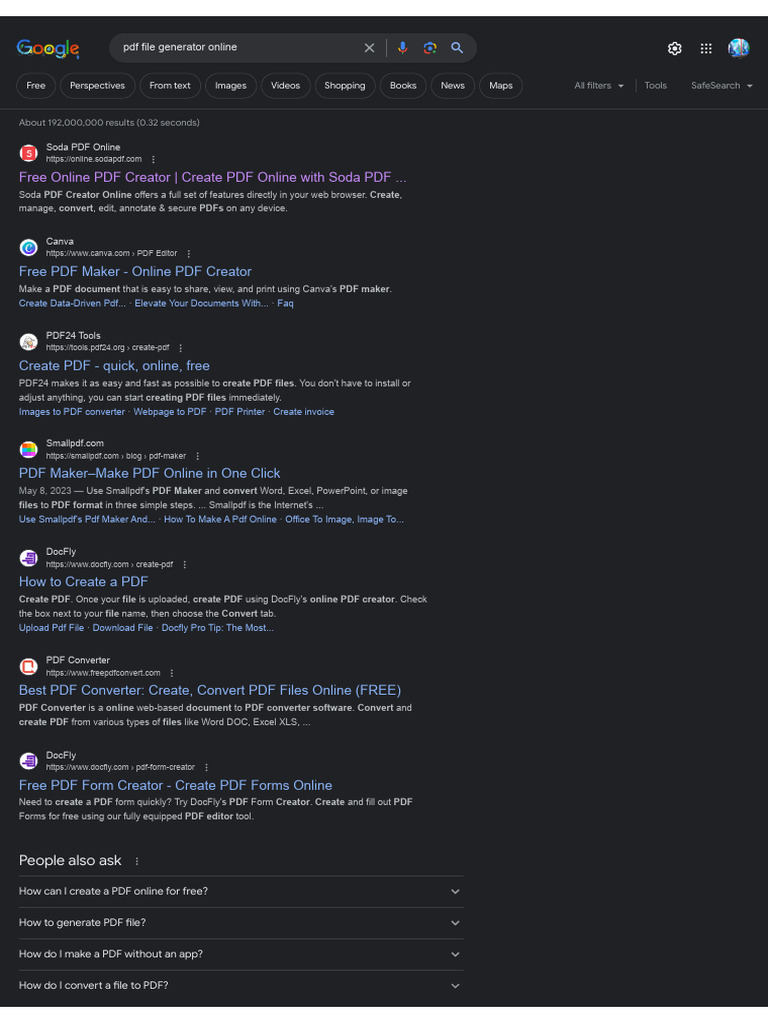Click the Google account profile picture

click(x=738, y=48)
